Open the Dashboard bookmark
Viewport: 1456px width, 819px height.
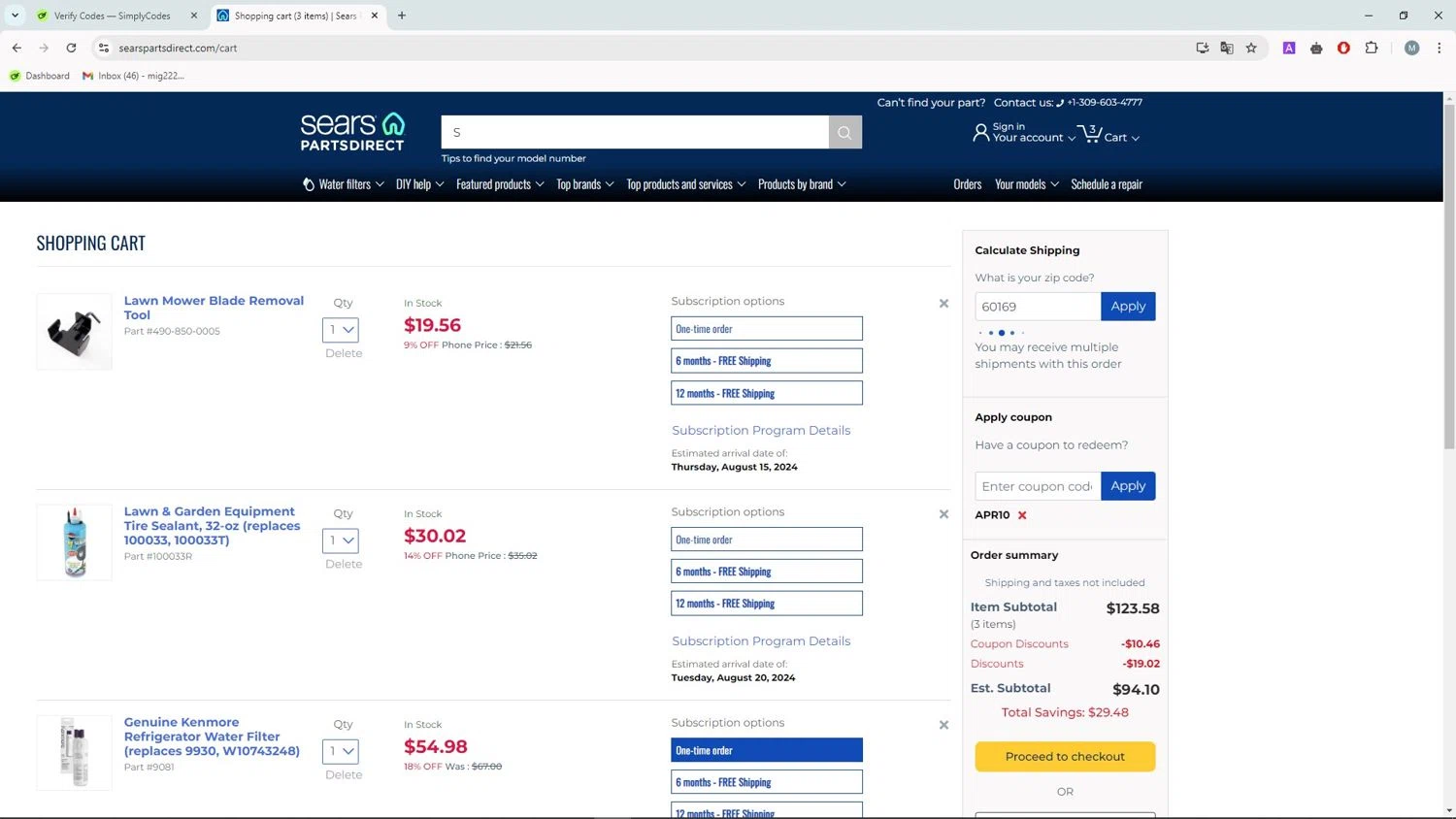click(x=40, y=76)
